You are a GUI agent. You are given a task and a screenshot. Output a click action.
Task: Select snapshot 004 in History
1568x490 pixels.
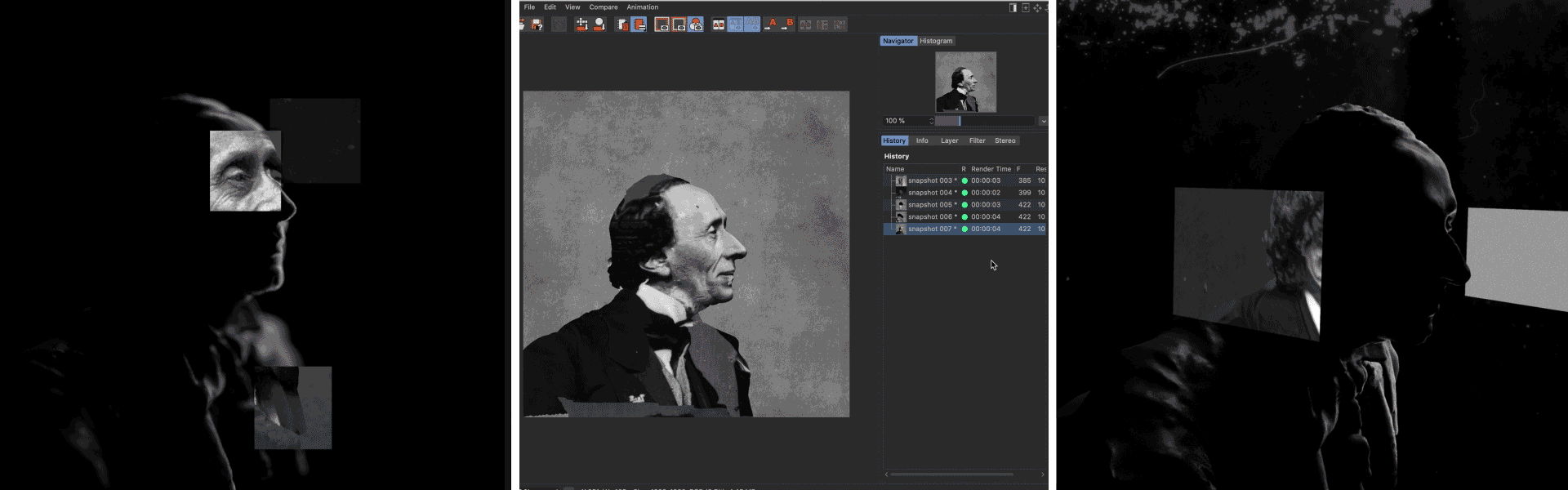[965, 193]
